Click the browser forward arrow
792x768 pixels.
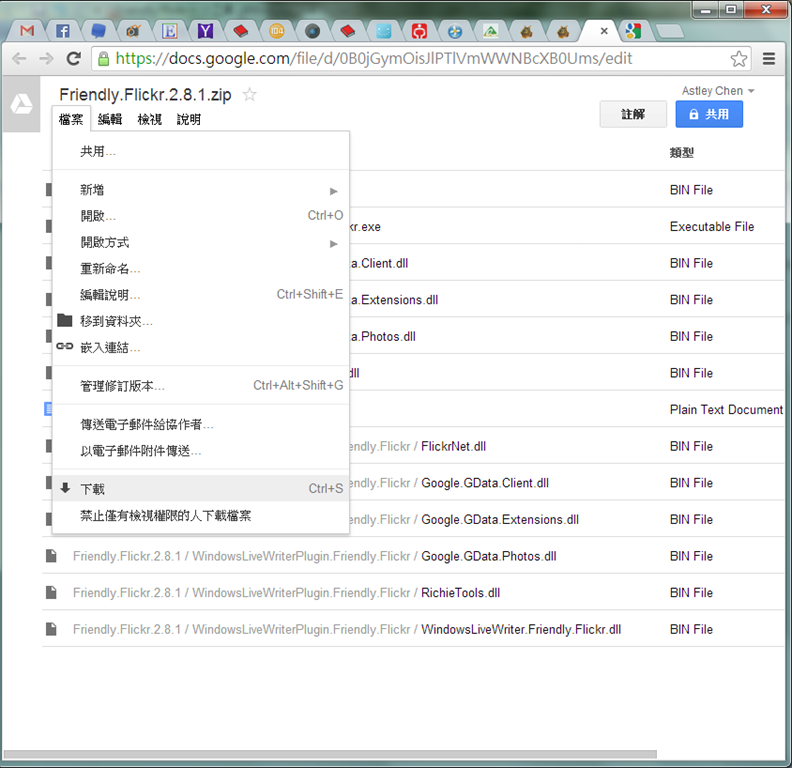46,59
